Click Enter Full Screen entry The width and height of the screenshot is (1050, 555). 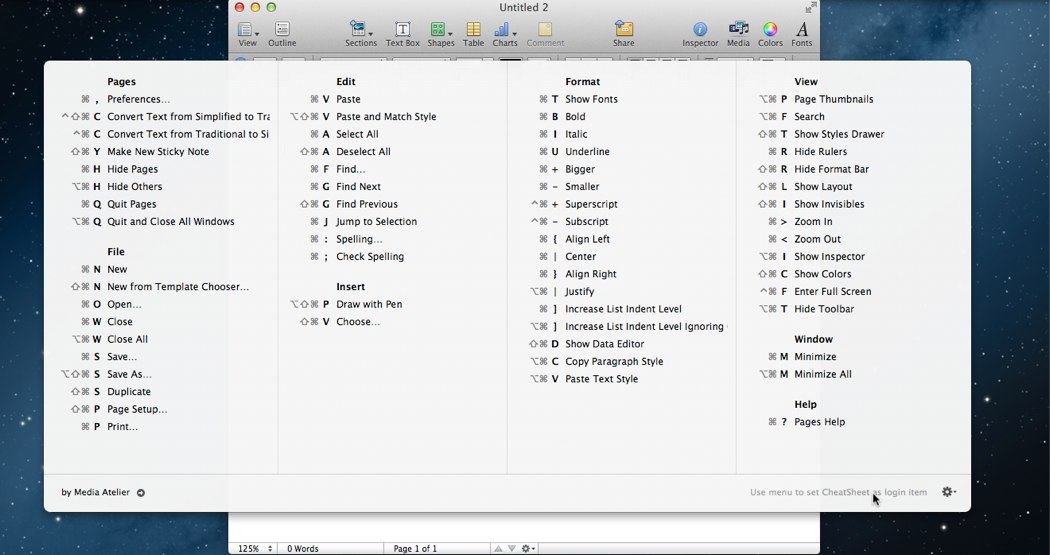click(x=832, y=292)
